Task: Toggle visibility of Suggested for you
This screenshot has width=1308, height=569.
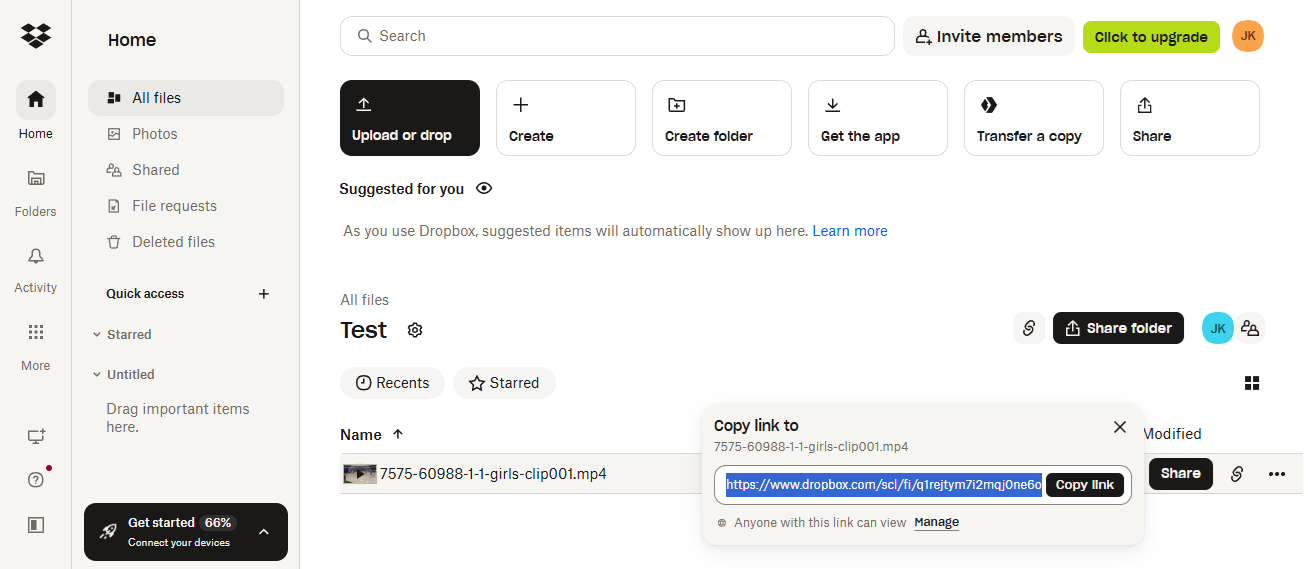Action: 484,189
